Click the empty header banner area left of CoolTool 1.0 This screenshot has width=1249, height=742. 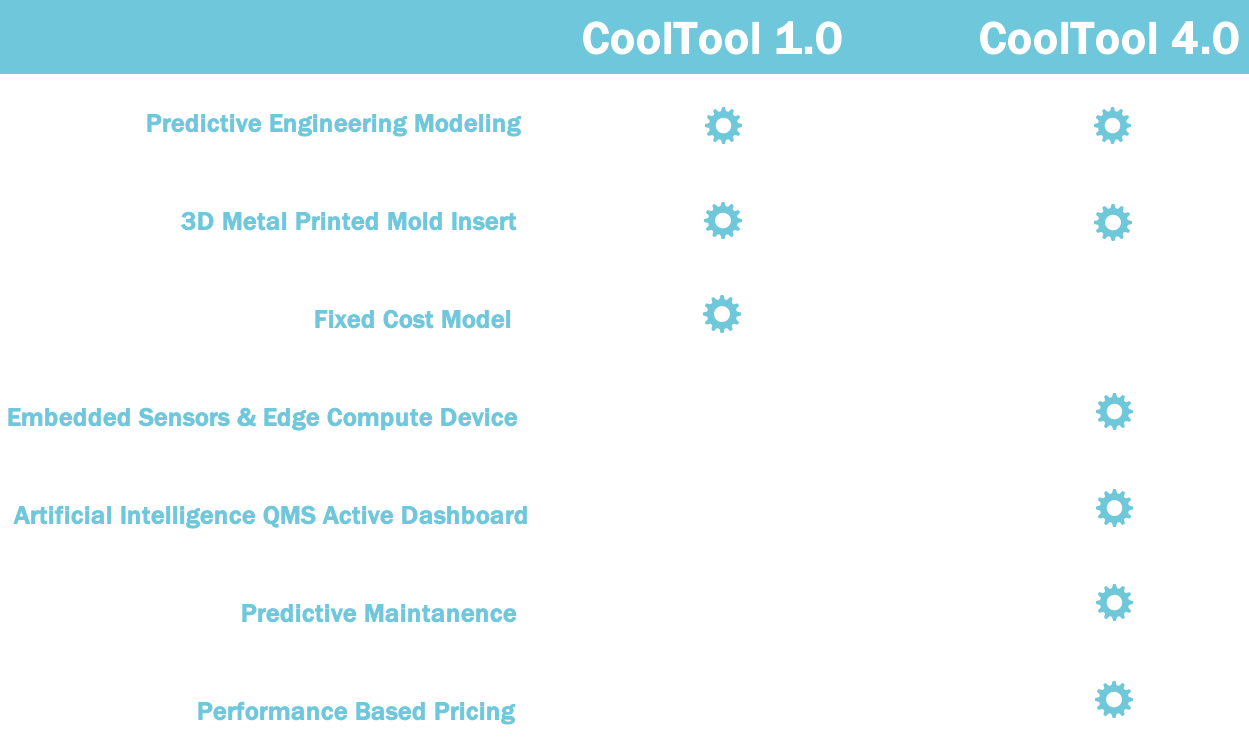pyautogui.click(x=290, y=37)
